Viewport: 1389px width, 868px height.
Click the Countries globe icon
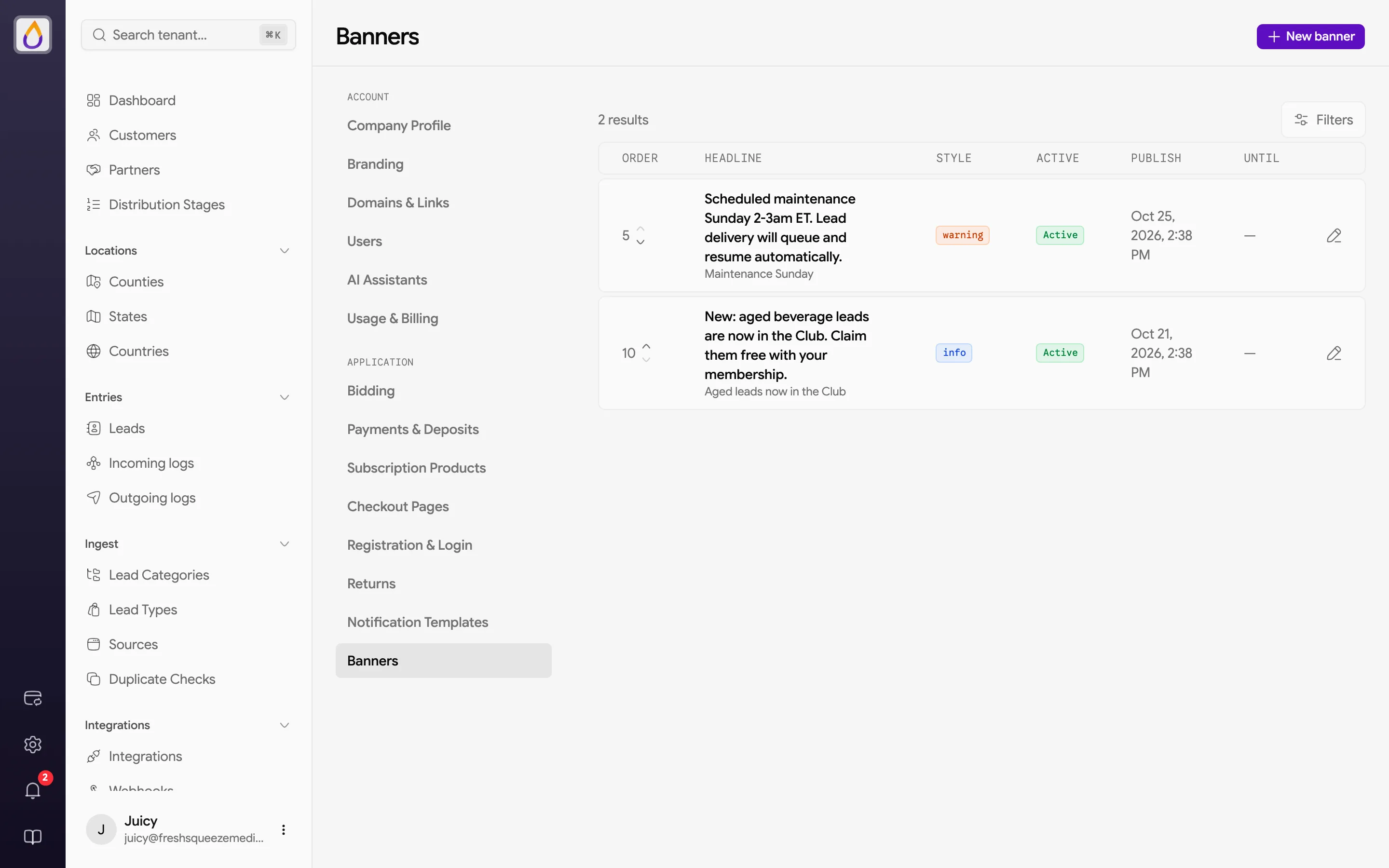coord(94,352)
